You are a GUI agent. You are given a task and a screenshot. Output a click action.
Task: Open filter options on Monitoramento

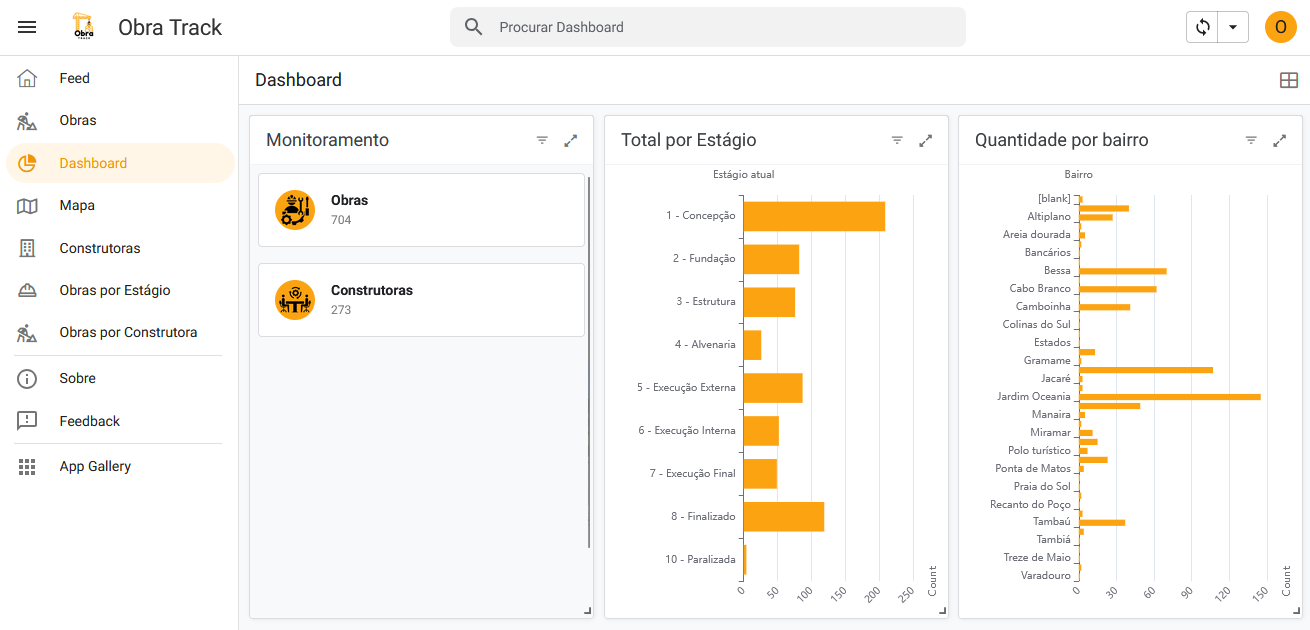coord(542,140)
